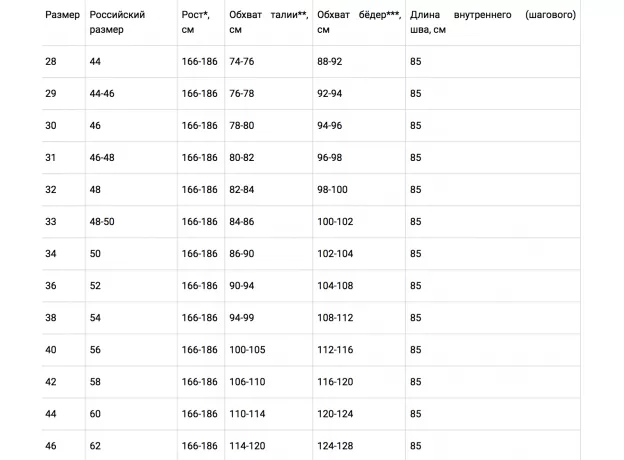This screenshot has height=460, width=624.
Task: Select the waist value 82-84 cell
Action: point(241,190)
